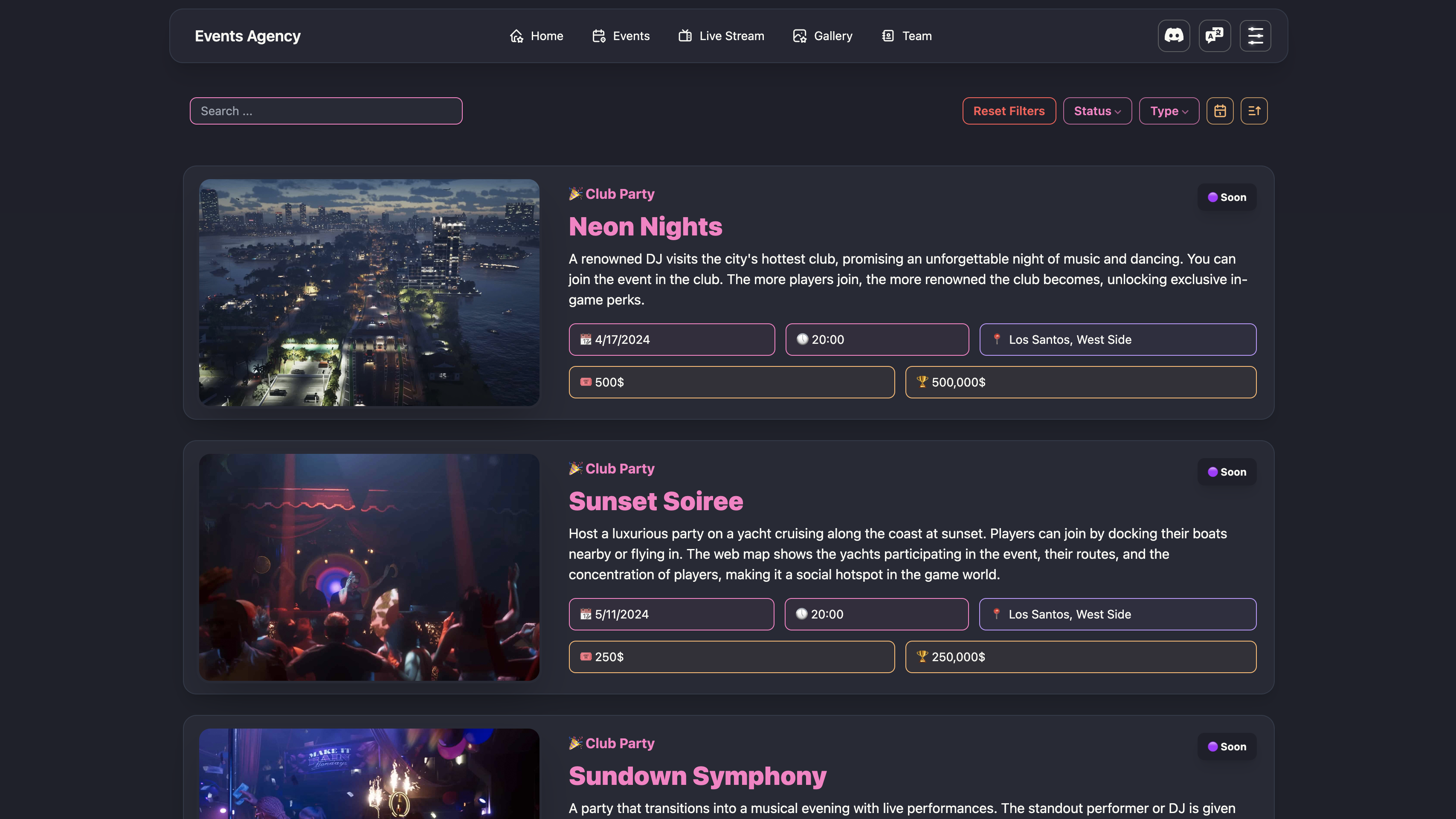Viewport: 1456px width, 819px height.
Task: Click the language translate icon
Action: point(1214,35)
